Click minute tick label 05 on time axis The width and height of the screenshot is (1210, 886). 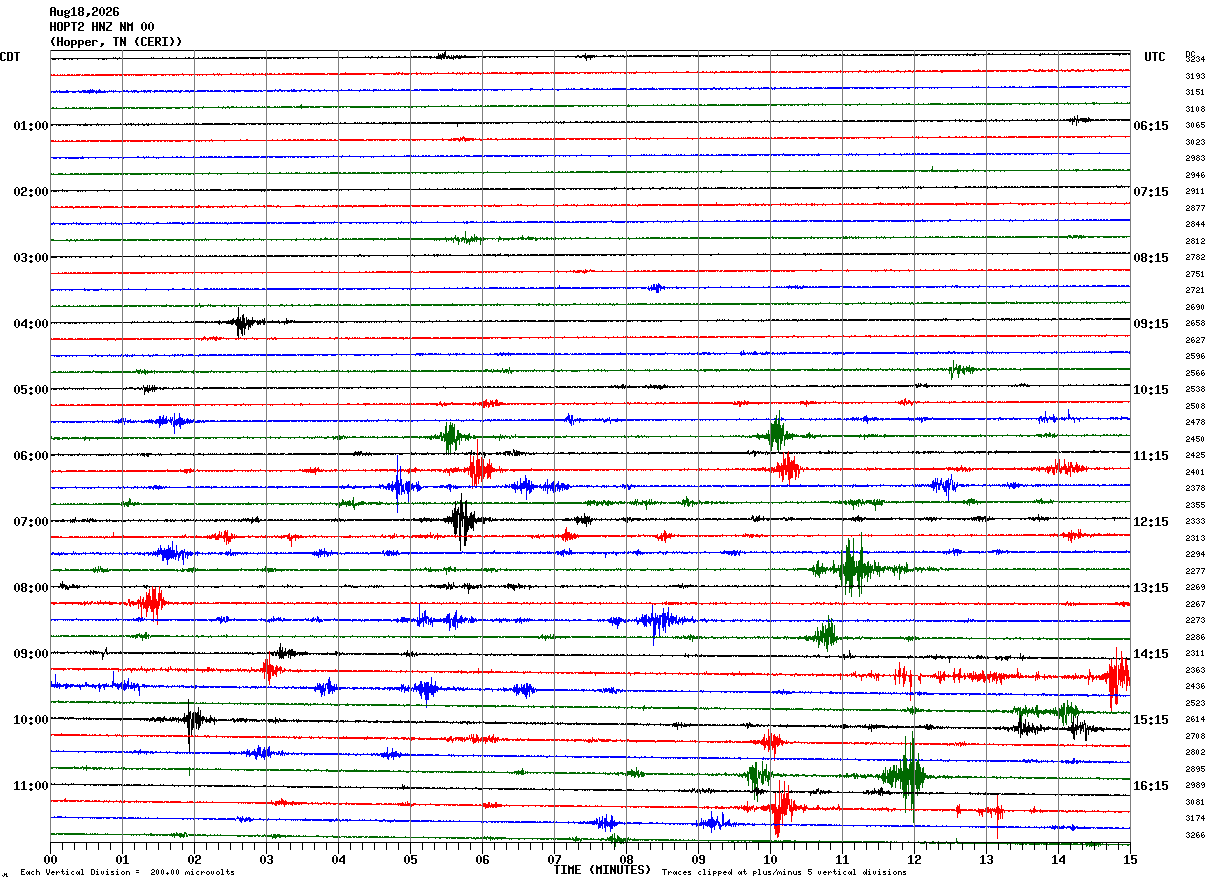click(410, 859)
